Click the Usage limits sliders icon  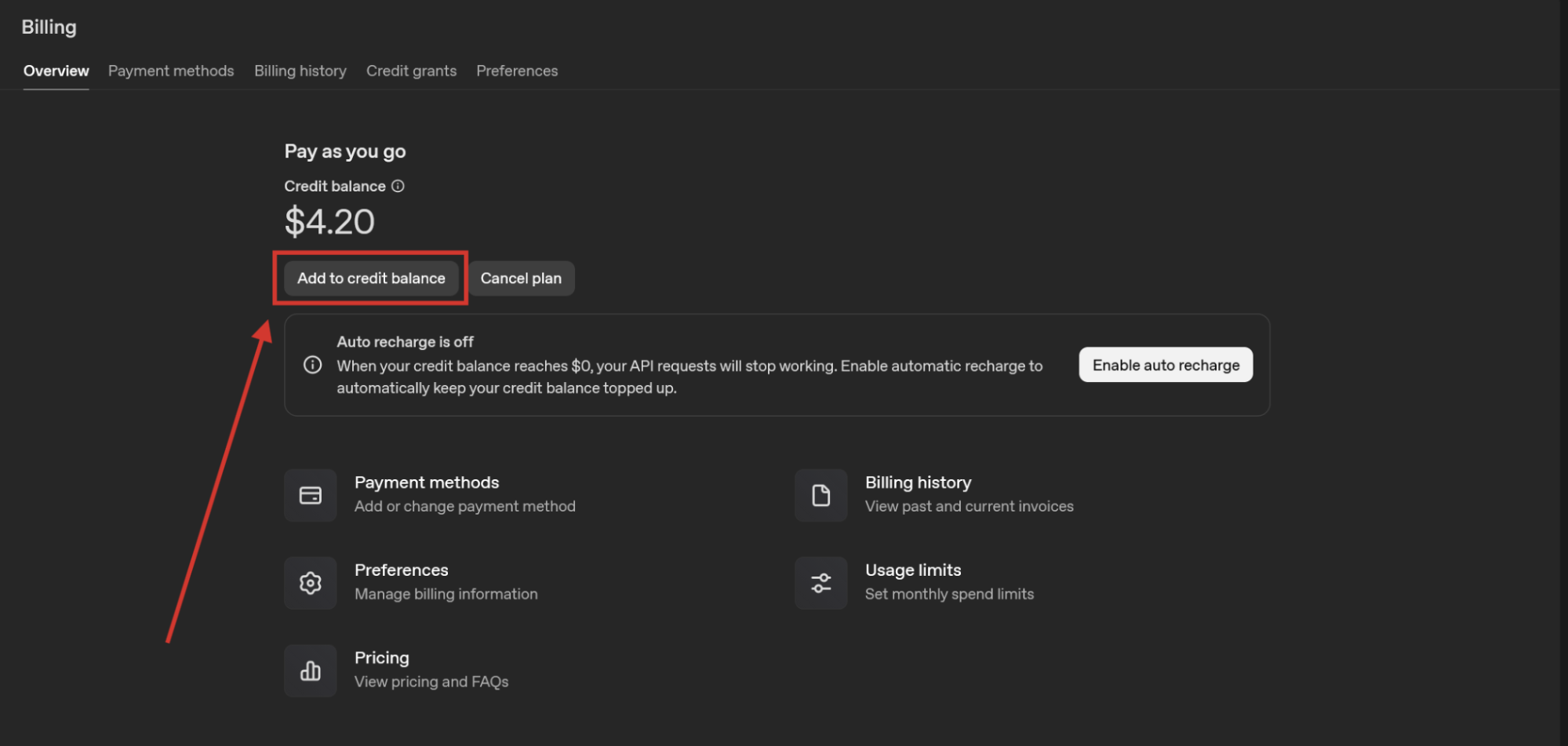point(820,583)
